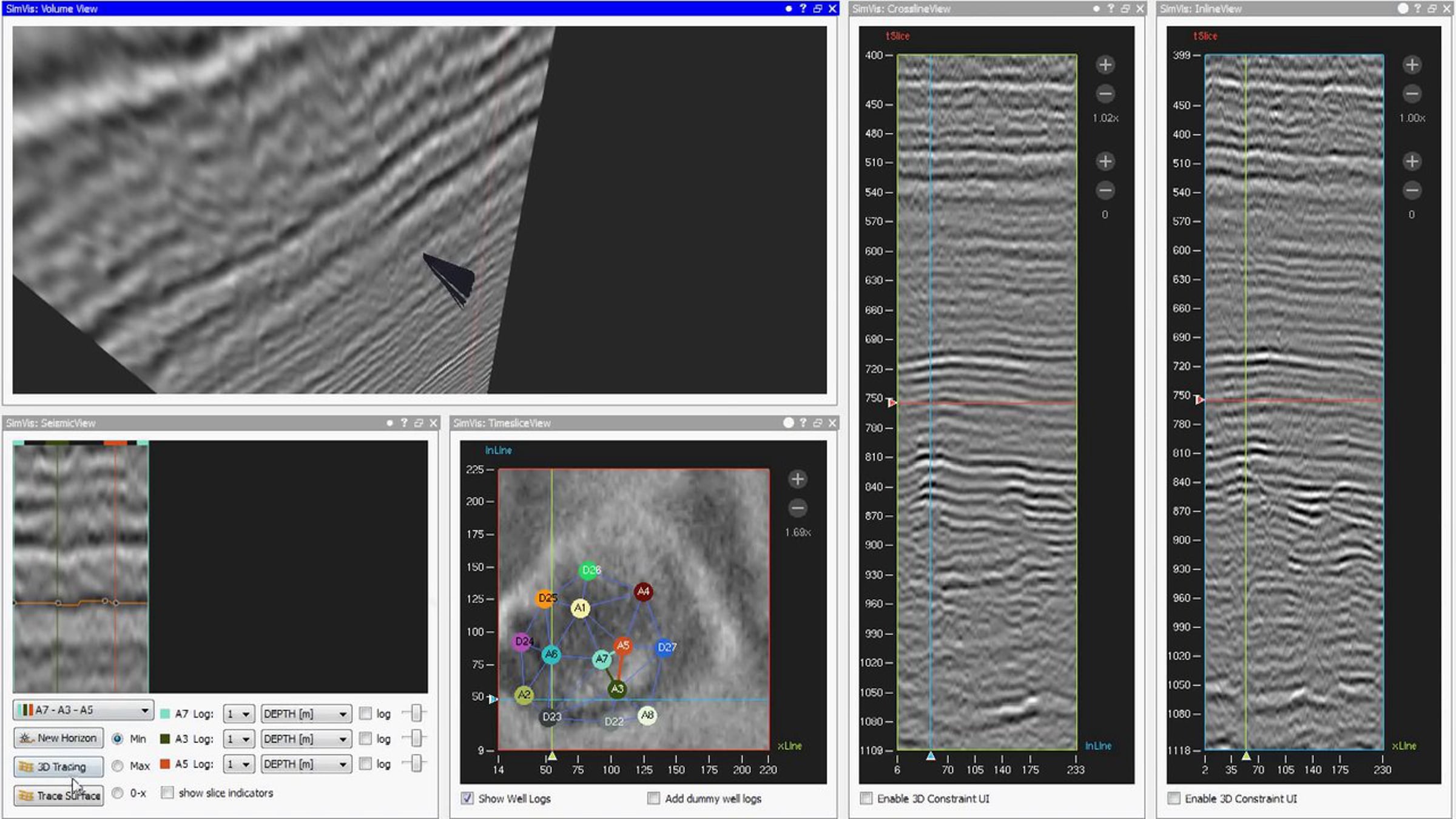Select the Min radio button
1456x819 pixels.
click(118, 738)
